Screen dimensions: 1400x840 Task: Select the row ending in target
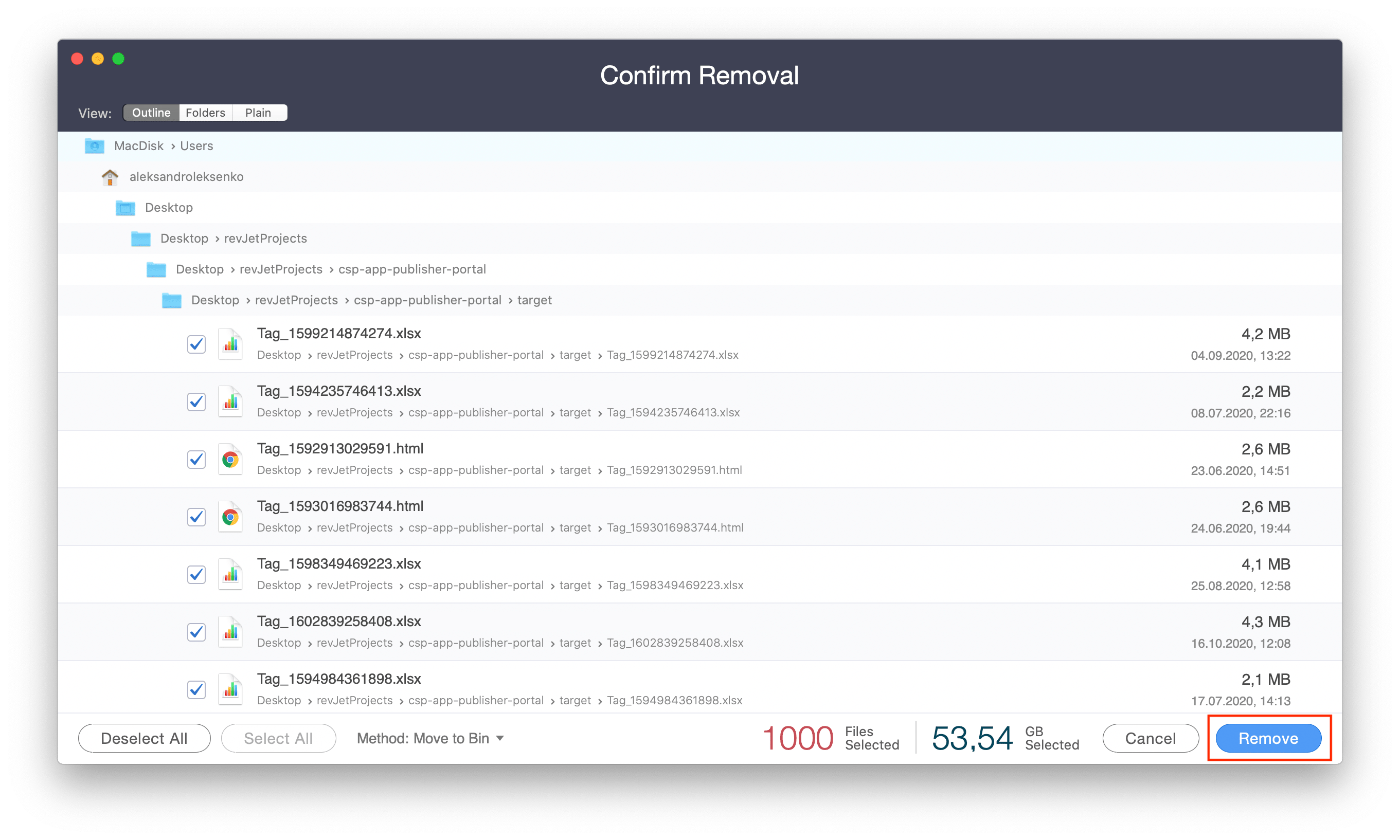(700, 301)
